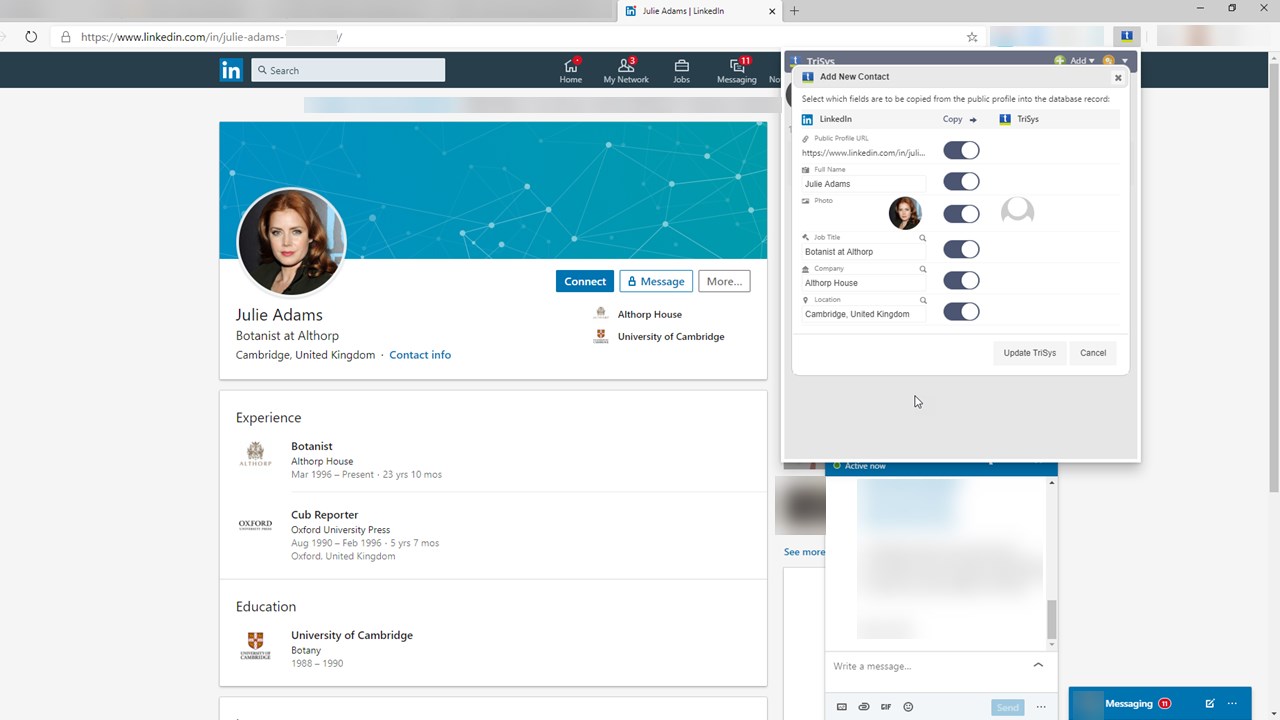Open TriSys user account dropdown arrow
The image size is (1280, 720).
1124,60
